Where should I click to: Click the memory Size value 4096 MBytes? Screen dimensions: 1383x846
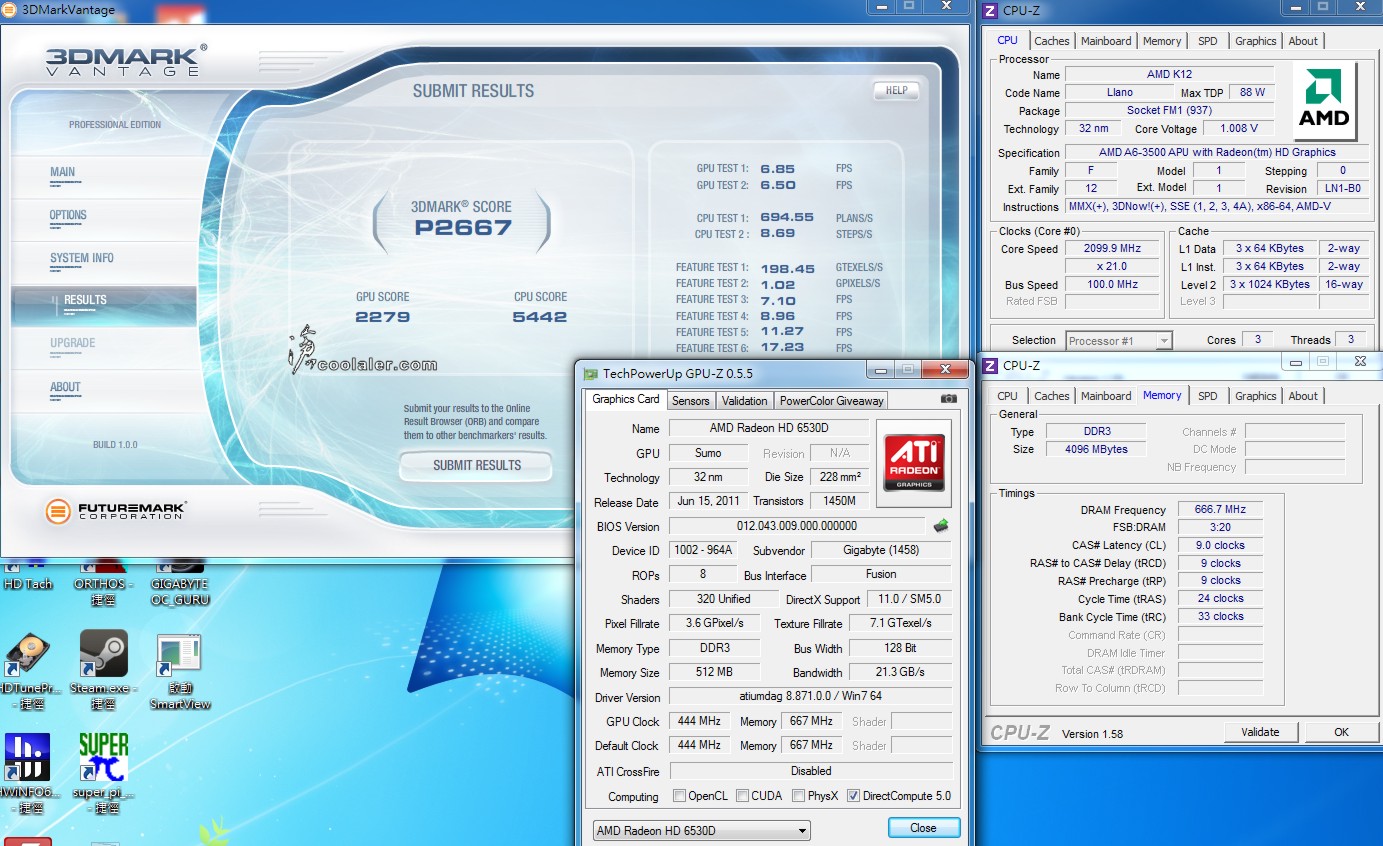pos(1096,449)
